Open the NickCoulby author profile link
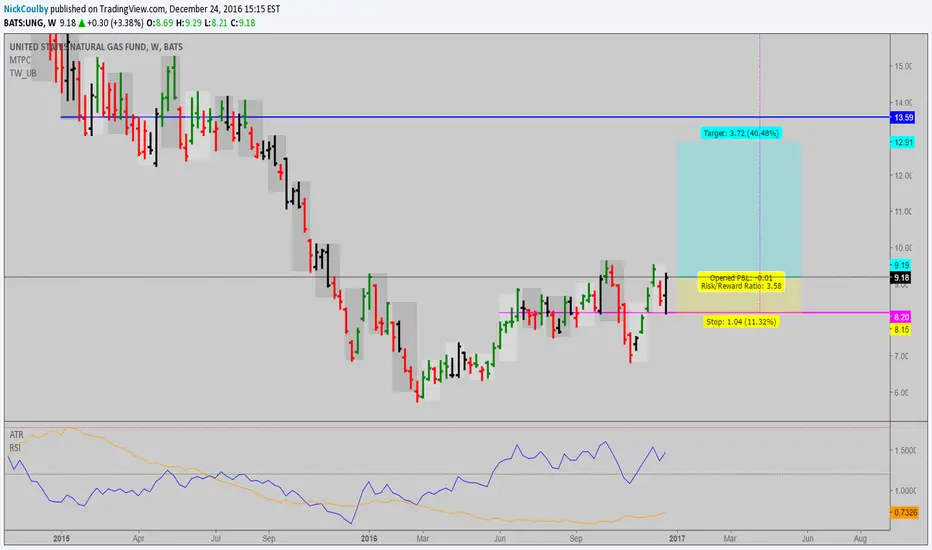Viewport: 932px width, 550px height. [x=26, y=9]
